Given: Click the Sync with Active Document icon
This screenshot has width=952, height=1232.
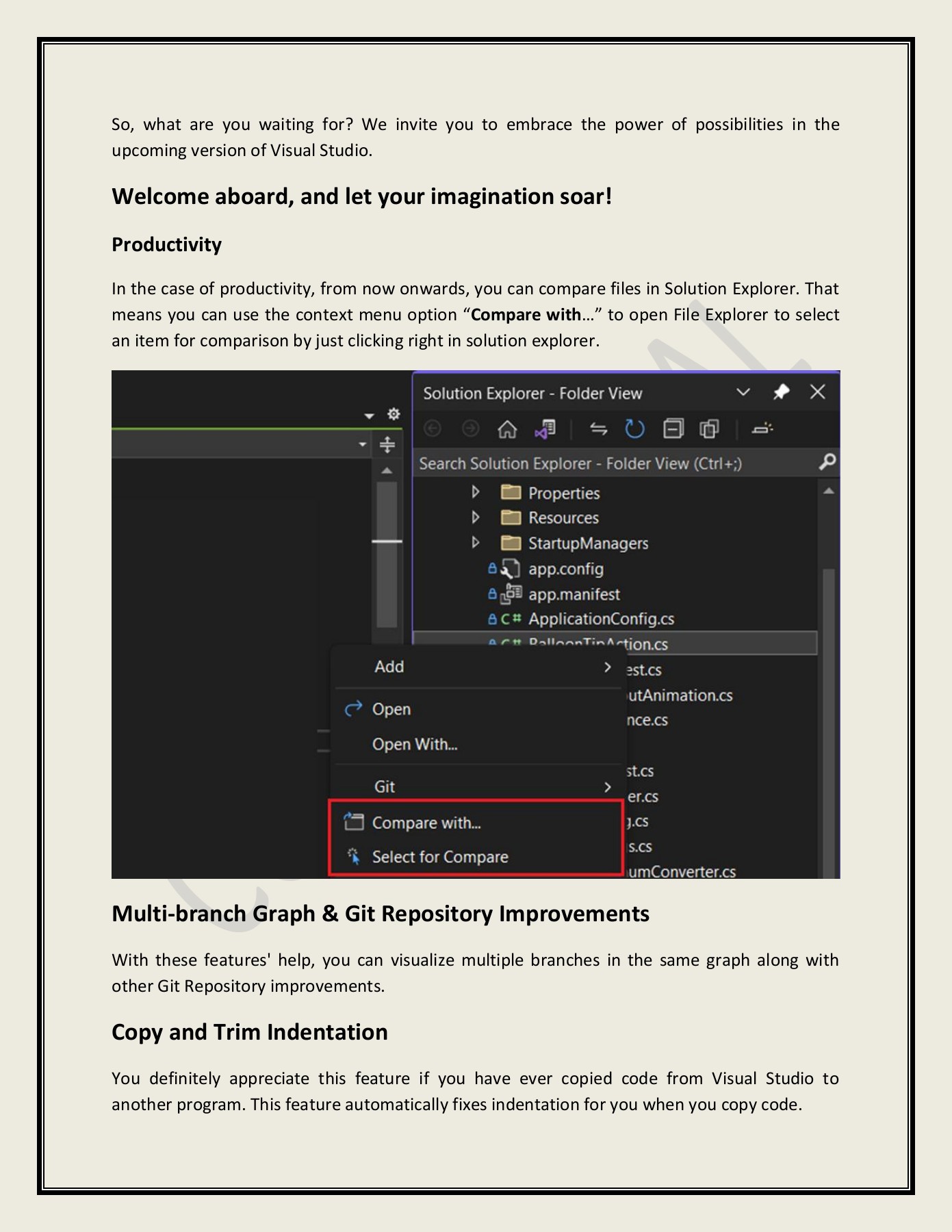Looking at the screenshot, I should (598, 429).
